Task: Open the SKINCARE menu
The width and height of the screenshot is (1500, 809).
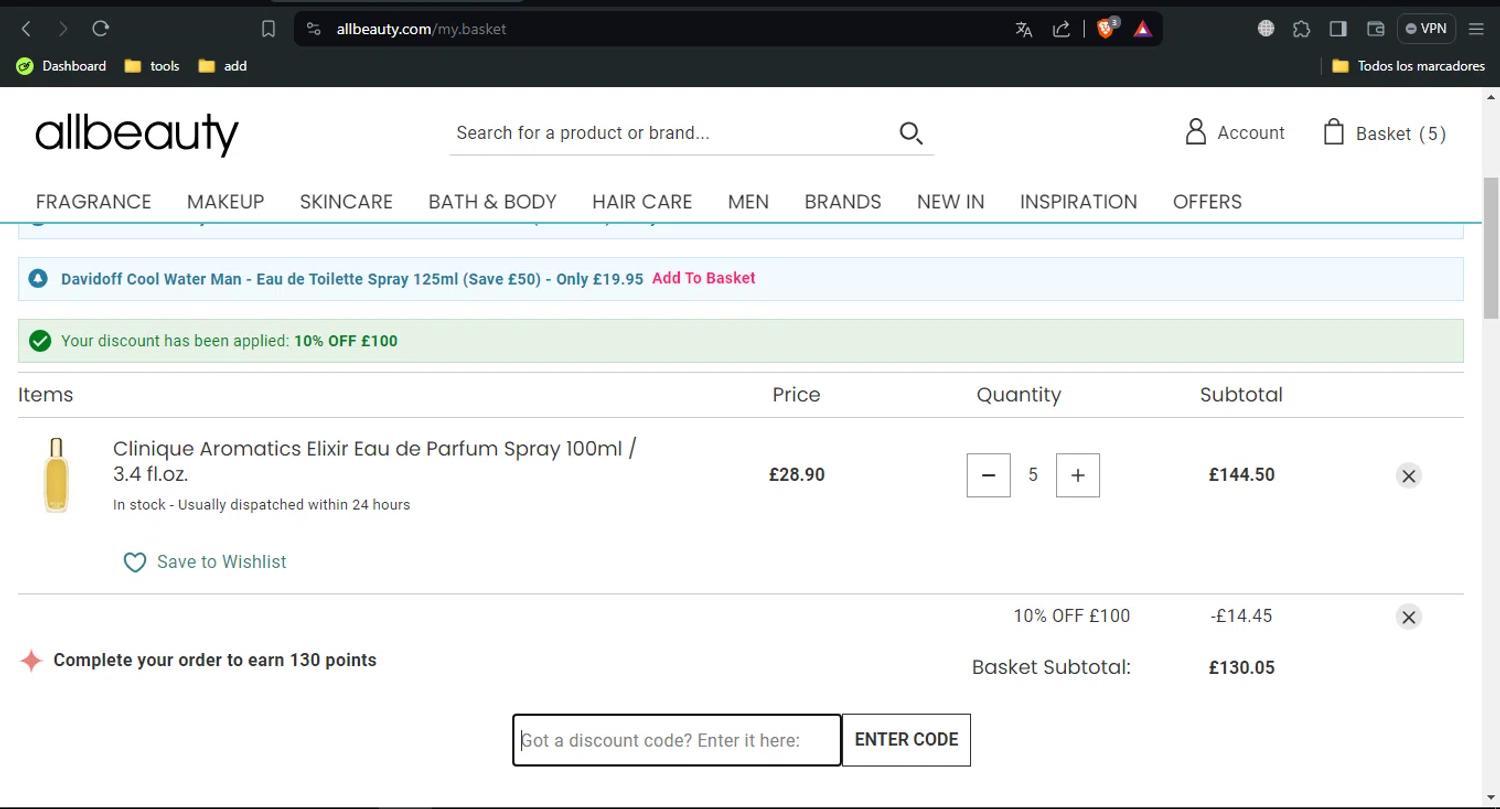Action: click(346, 202)
